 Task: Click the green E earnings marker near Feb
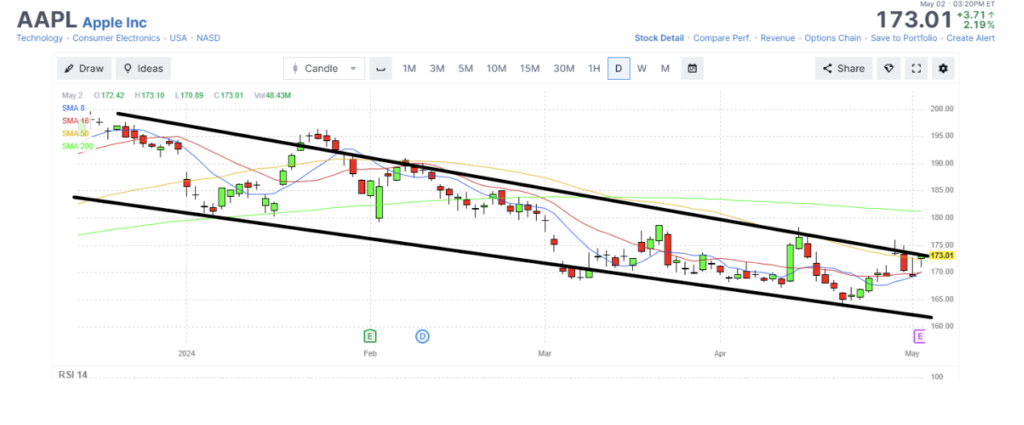click(370, 336)
